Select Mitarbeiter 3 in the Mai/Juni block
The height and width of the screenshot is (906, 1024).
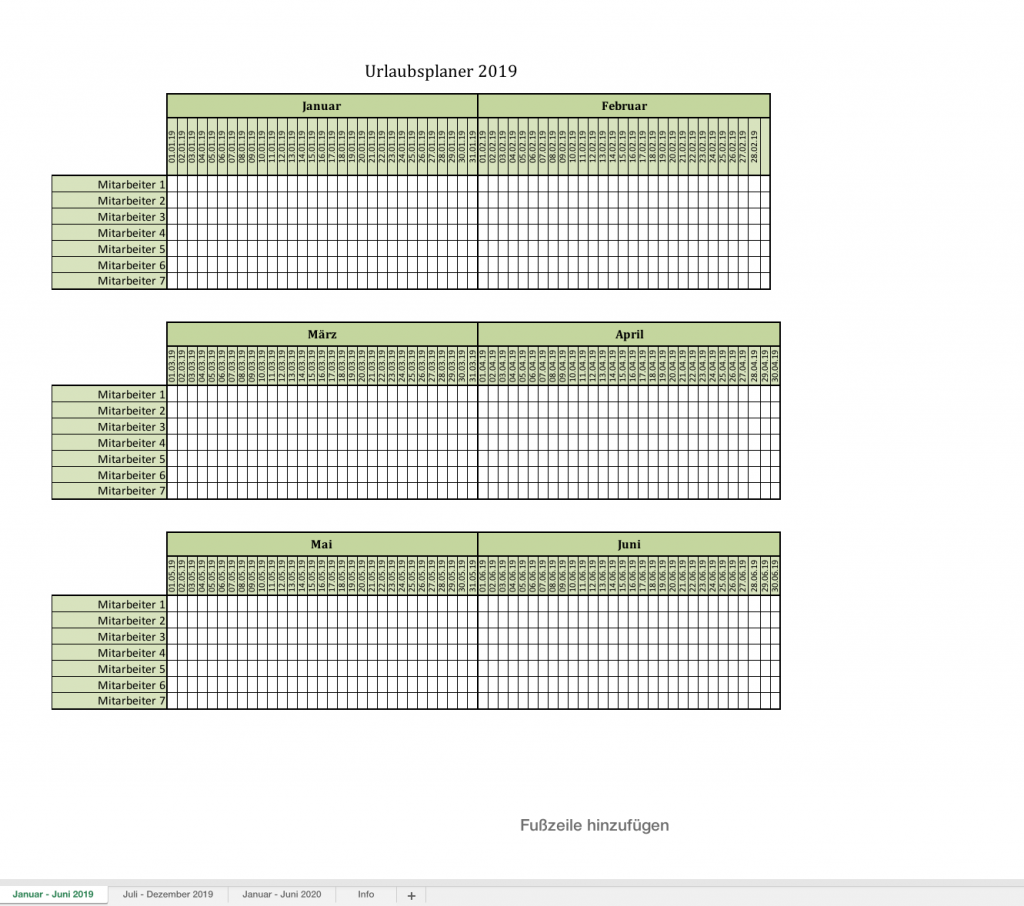[x=109, y=636]
